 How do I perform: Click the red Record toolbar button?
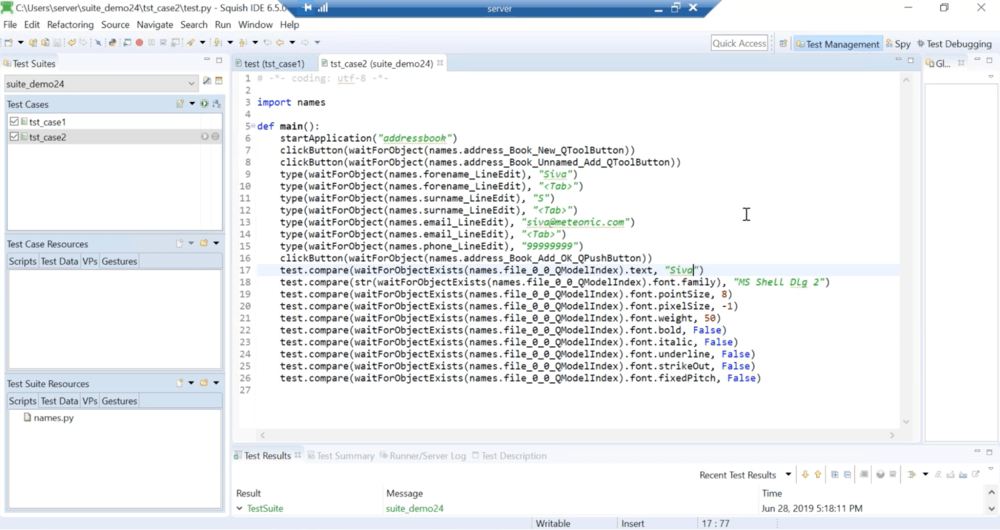pyautogui.click(x=139, y=43)
